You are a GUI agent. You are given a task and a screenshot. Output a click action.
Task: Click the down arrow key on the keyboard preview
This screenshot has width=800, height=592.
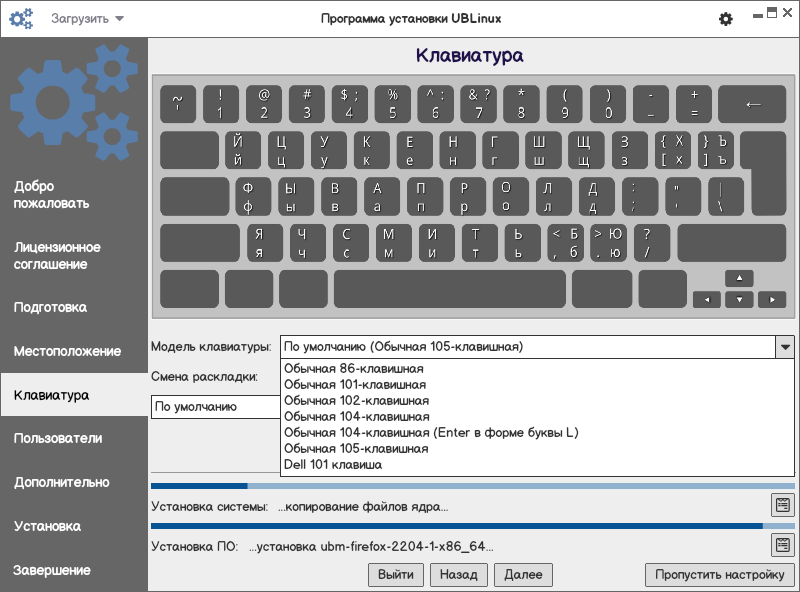tap(739, 300)
